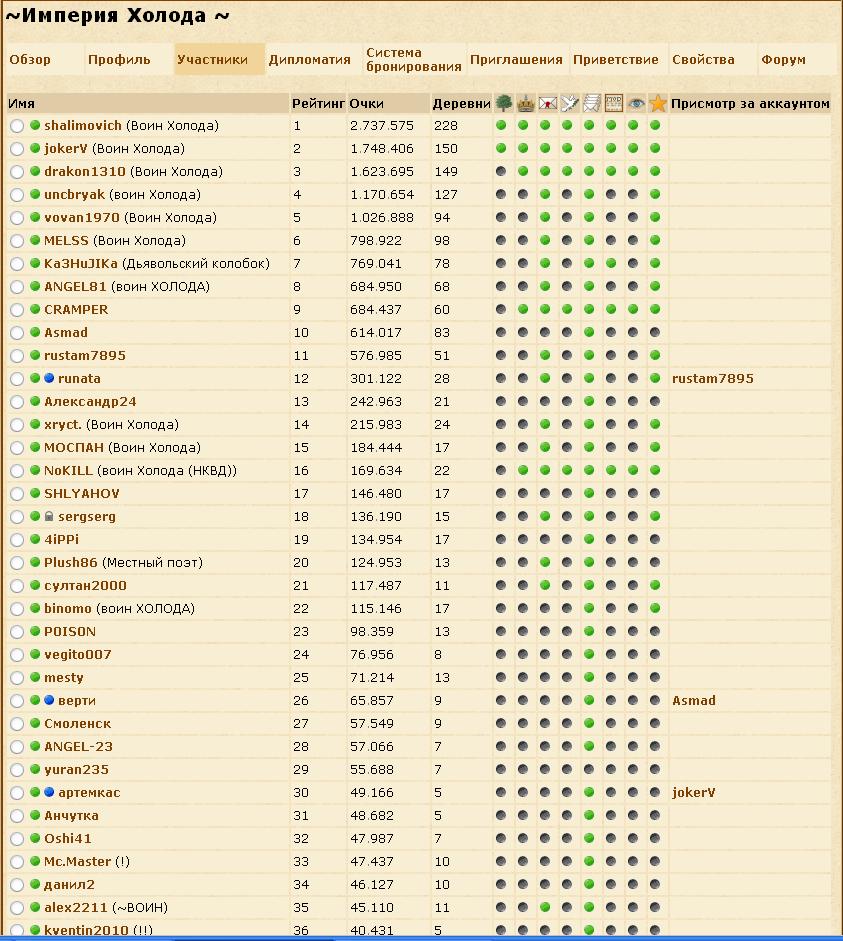Click gray founder dot in drakon1310 row
Viewport: 843px width, 941px height.
tap(501, 171)
